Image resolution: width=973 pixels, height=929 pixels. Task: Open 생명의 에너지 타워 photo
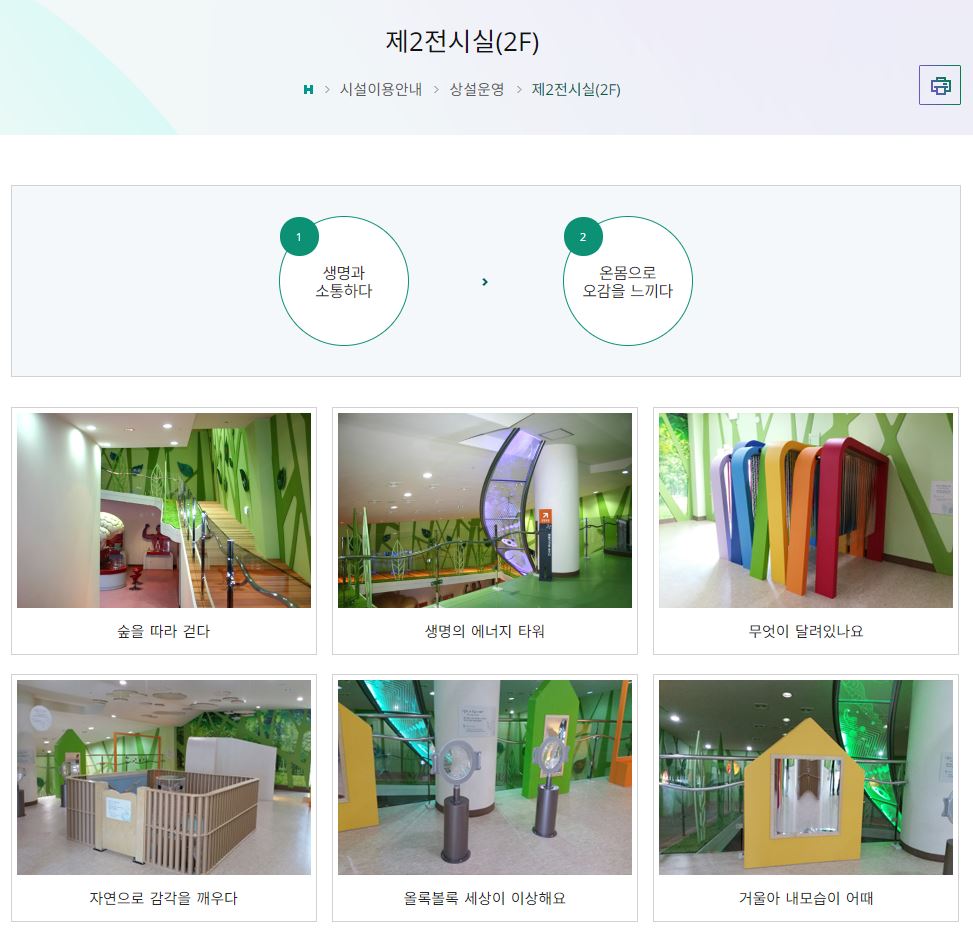[x=485, y=510]
